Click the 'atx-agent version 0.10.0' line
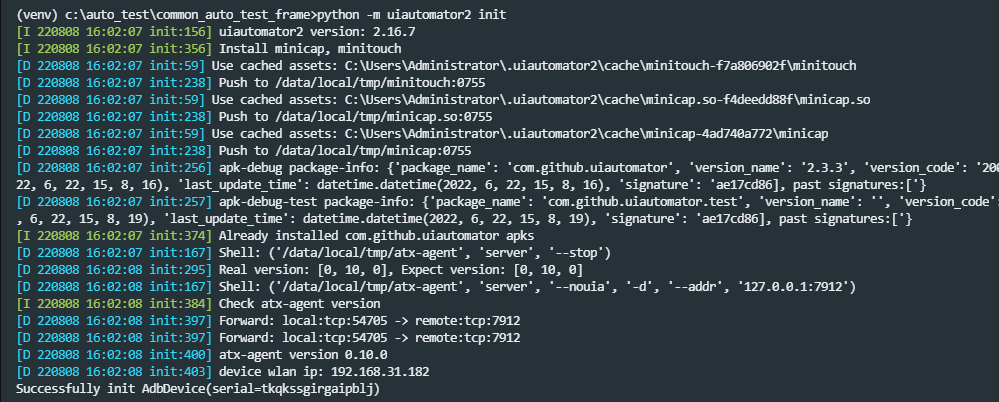 pyautogui.click(x=303, y=355)
